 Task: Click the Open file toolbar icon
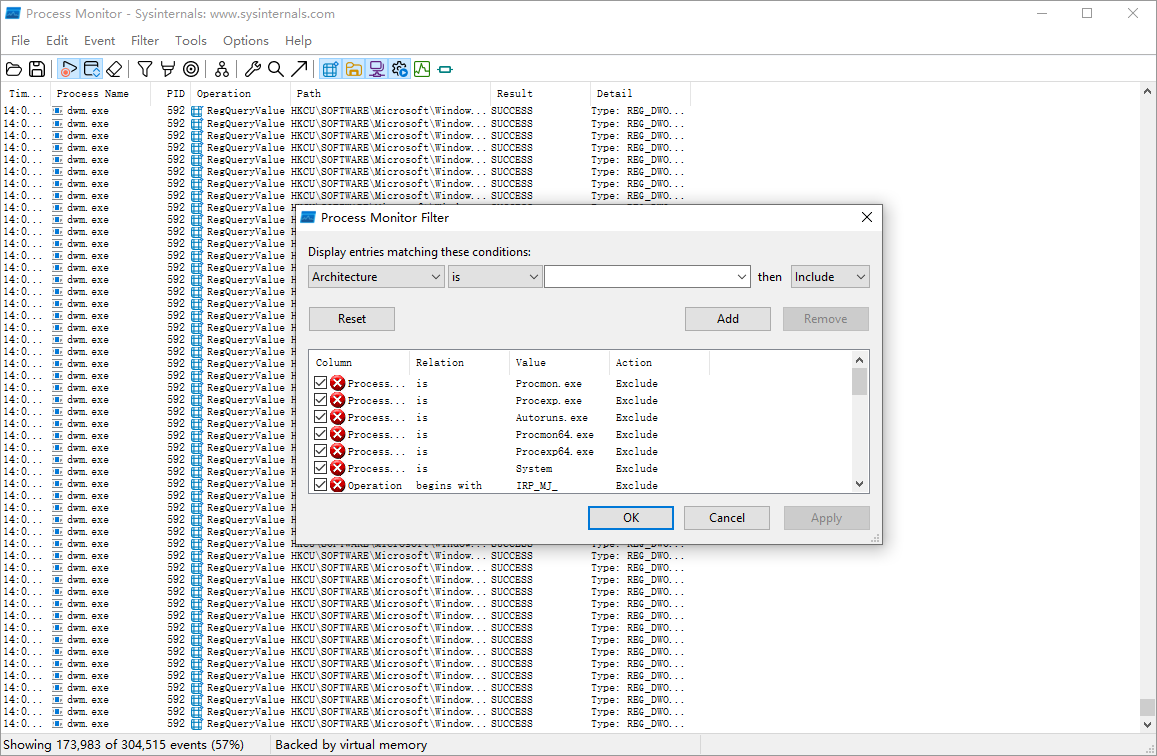(x=14, y=69)
